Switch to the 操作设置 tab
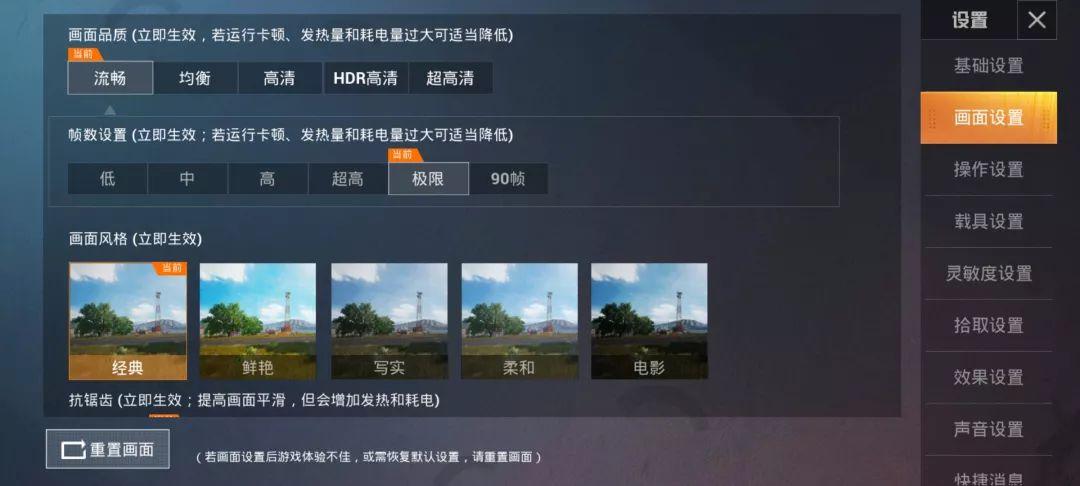The image size is (1080, 486). 988,169
